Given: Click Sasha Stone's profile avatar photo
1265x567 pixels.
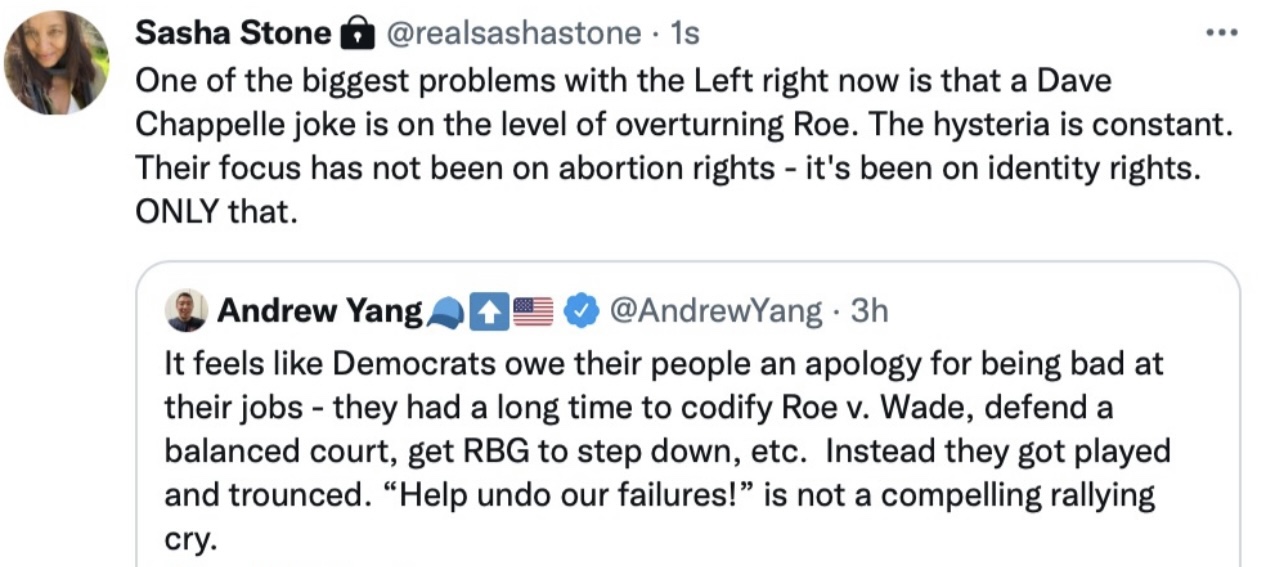Looking at the screenshot, I should pyautogui.click(x=56, y=63).
